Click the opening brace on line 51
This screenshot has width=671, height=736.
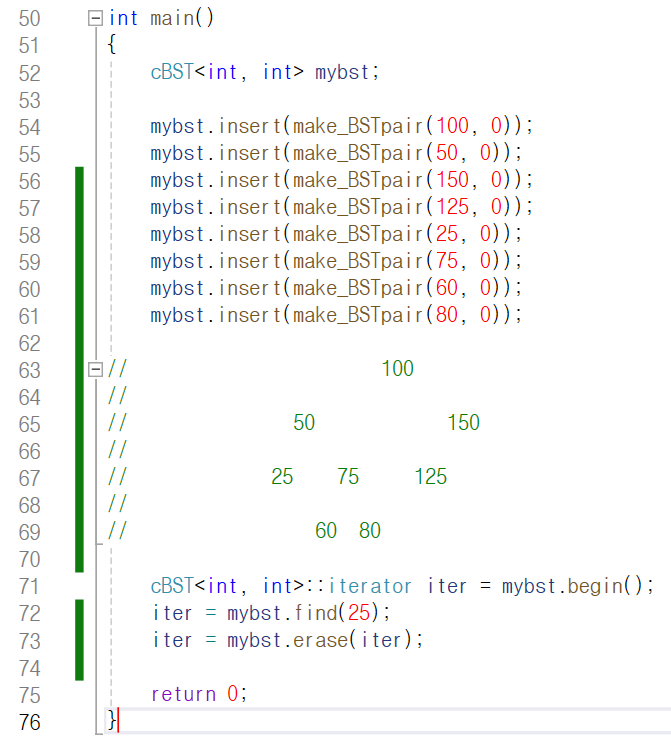tap(112, 45)
